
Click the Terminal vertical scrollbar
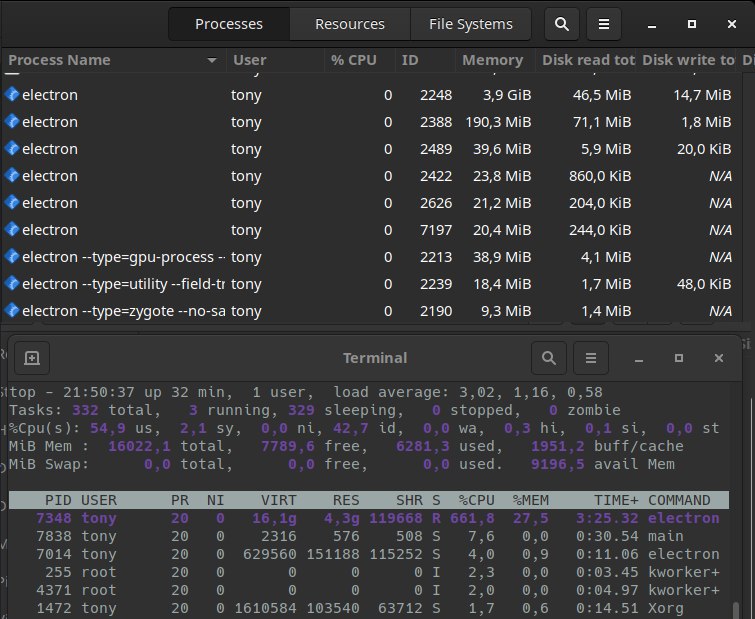coord(737,610)
